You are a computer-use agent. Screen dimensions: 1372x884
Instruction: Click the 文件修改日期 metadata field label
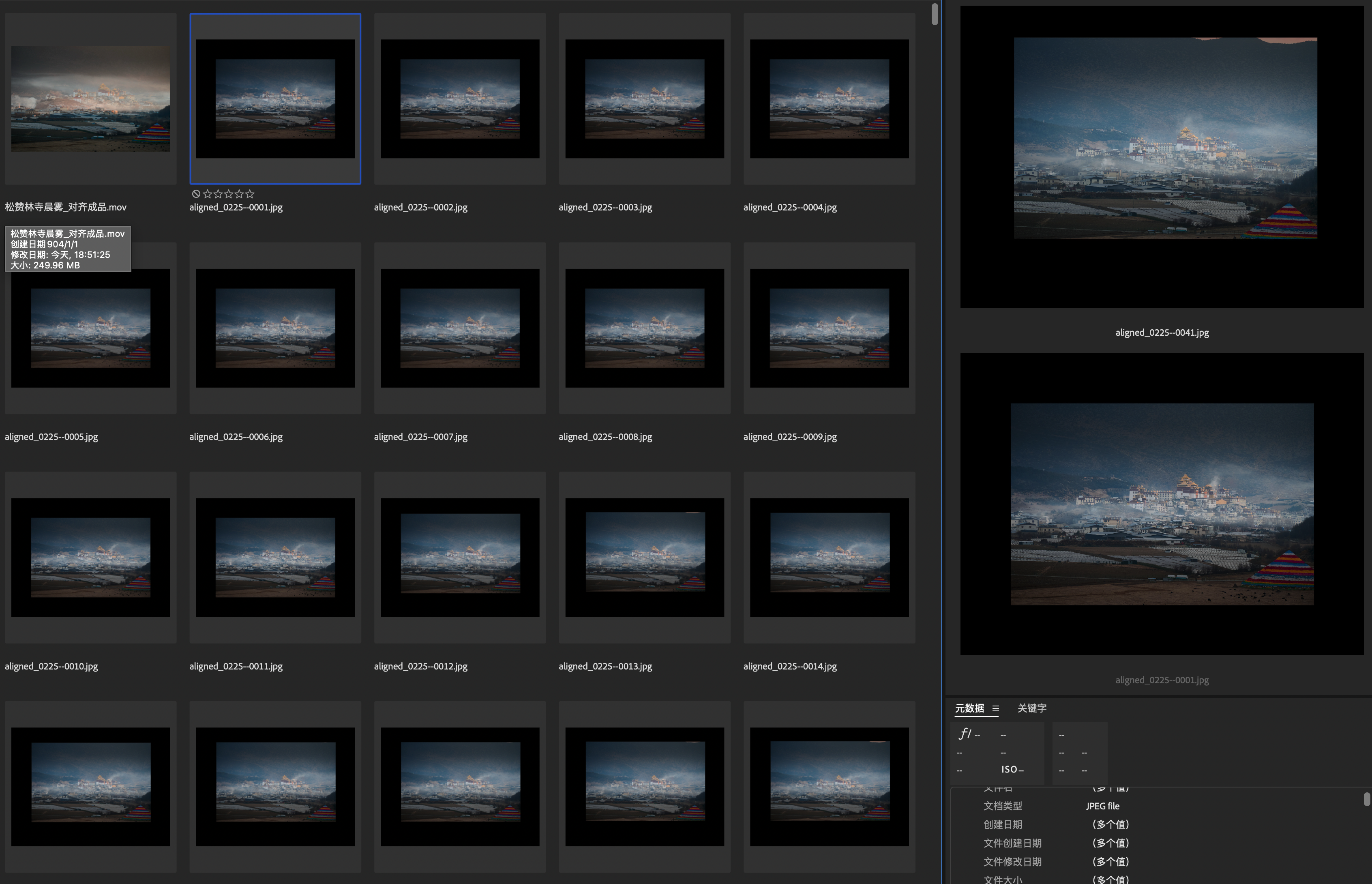click(1012, 862)
